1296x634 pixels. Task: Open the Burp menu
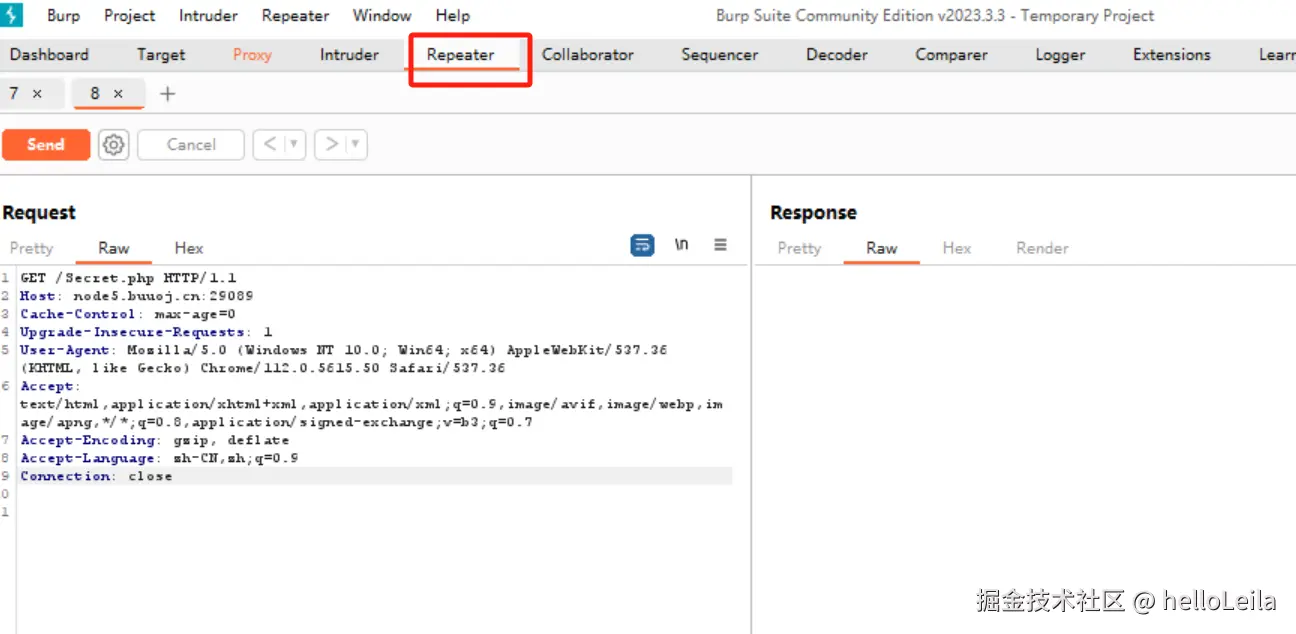tap(63, 15)
